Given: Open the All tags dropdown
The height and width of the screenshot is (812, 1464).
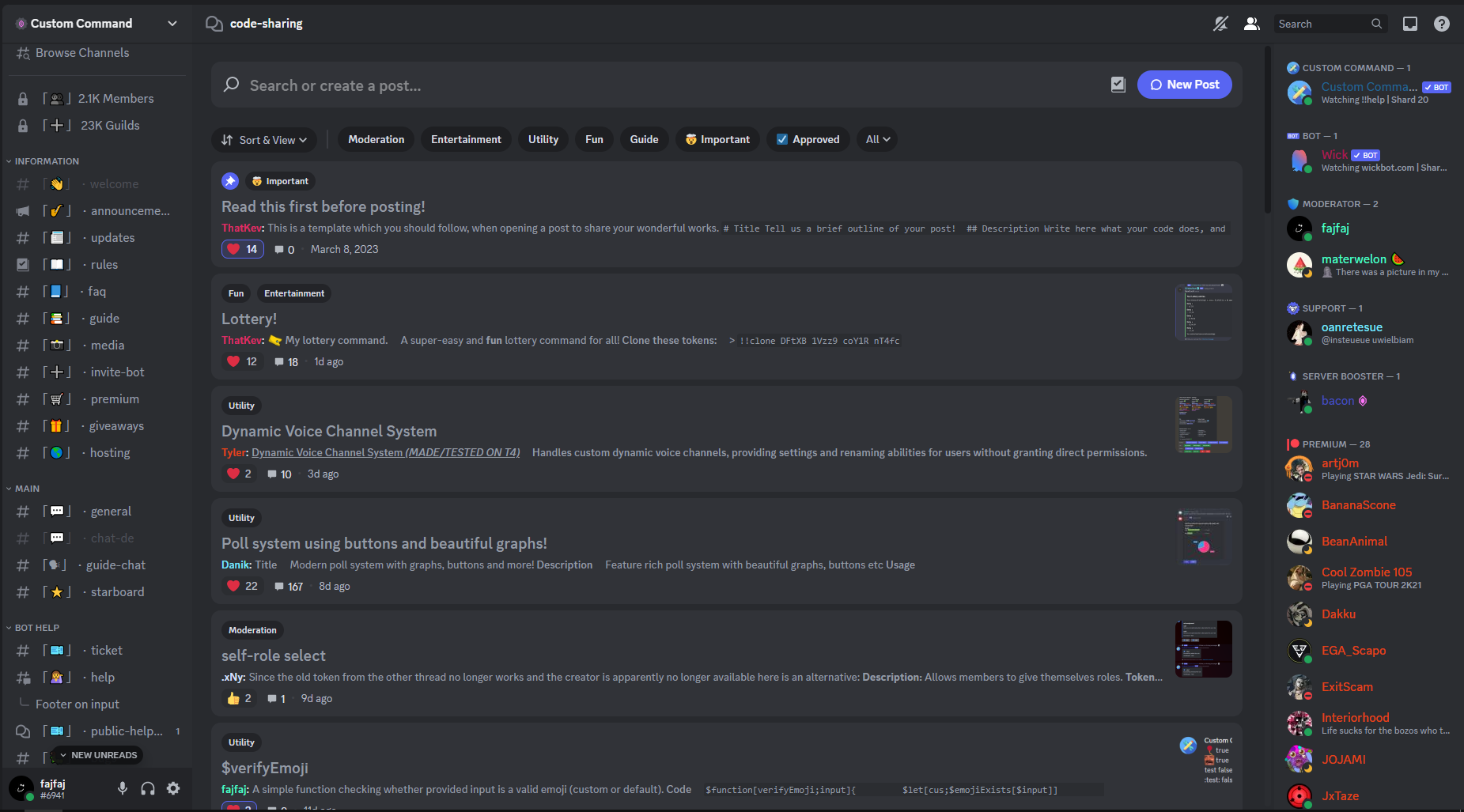Looking at the screenshot, I should pyautogui.click(x=877, y=139).
